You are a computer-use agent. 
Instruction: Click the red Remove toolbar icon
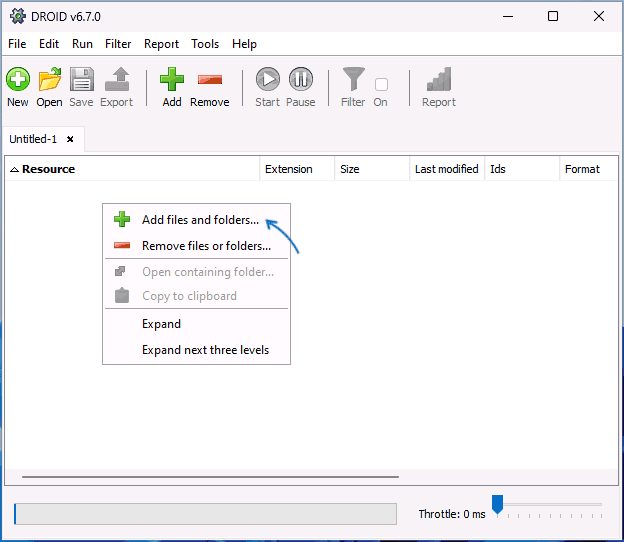pyautogui.click(x=210, y=80)
